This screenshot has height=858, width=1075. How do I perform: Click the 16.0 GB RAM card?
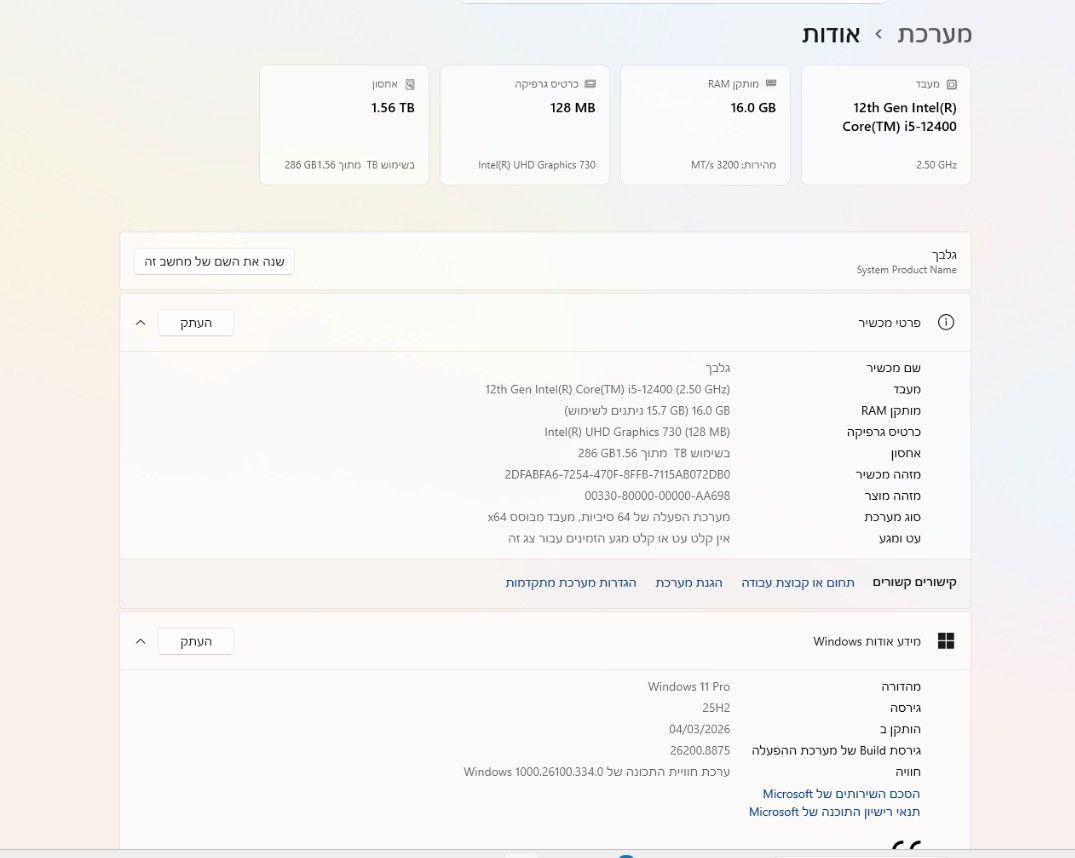click(x=705, y=125)
